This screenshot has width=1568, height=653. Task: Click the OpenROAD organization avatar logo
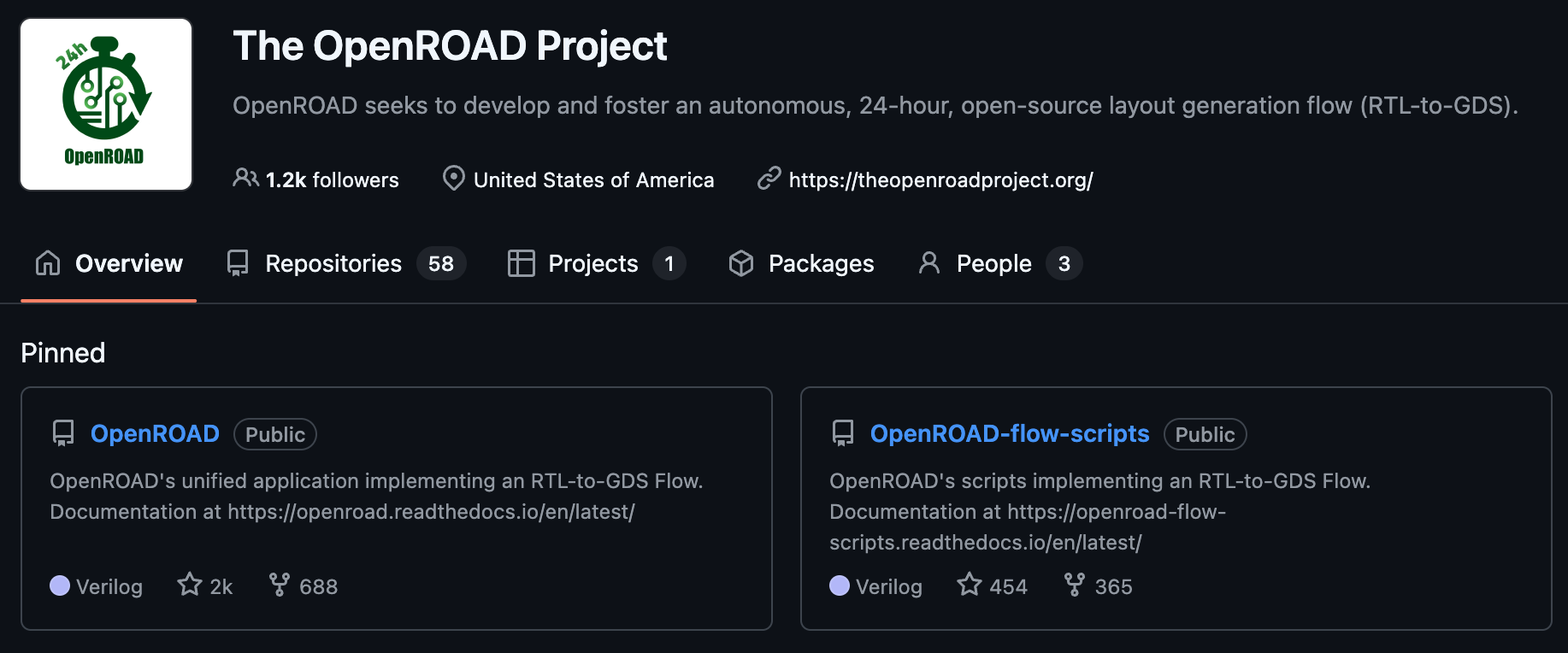pyautogui.click(x=106, y=104)
